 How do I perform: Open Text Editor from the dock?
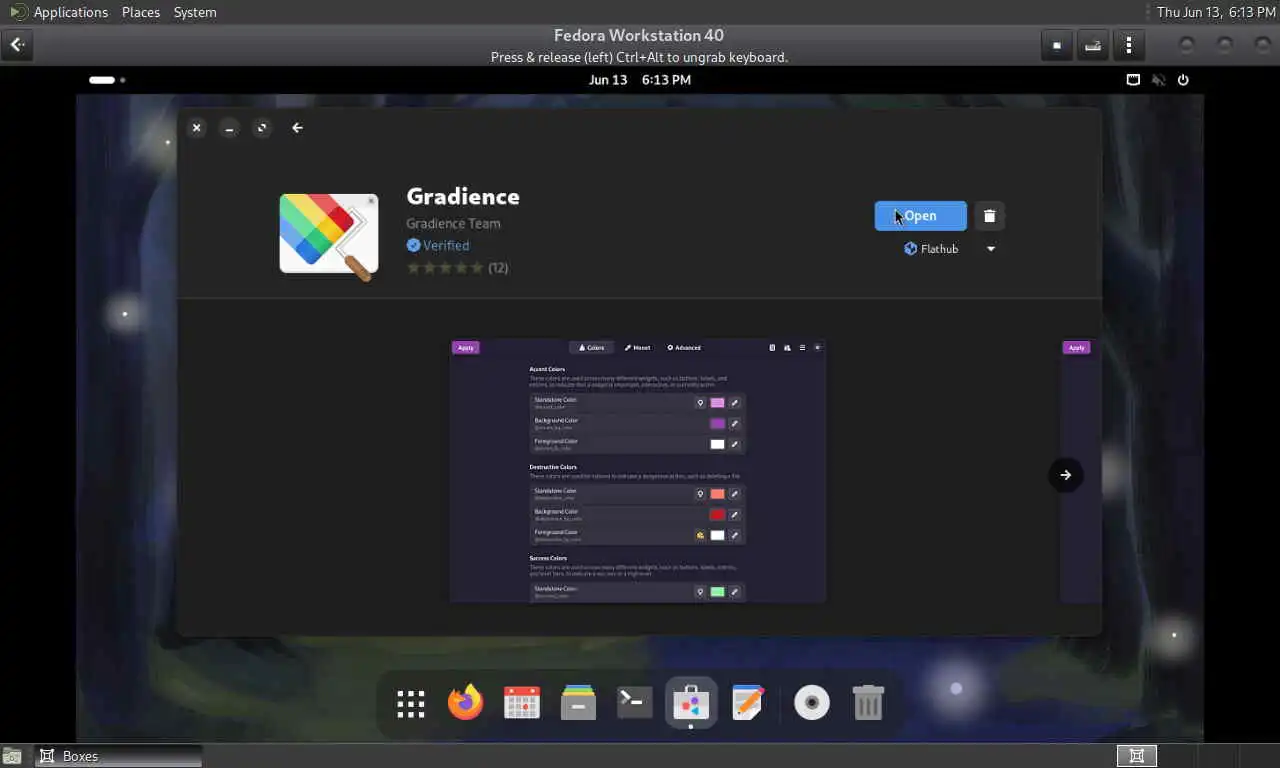[x=748, y=703]
